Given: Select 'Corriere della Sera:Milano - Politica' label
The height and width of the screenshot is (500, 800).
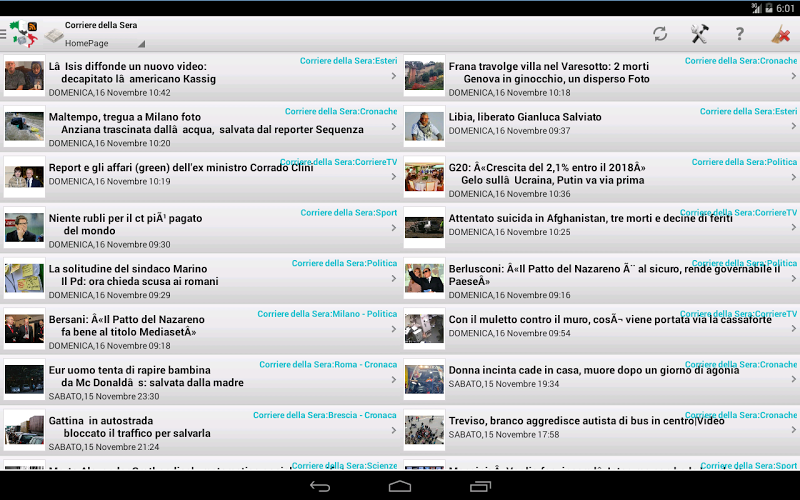Looking at the screenshot, I should (327, 314).
